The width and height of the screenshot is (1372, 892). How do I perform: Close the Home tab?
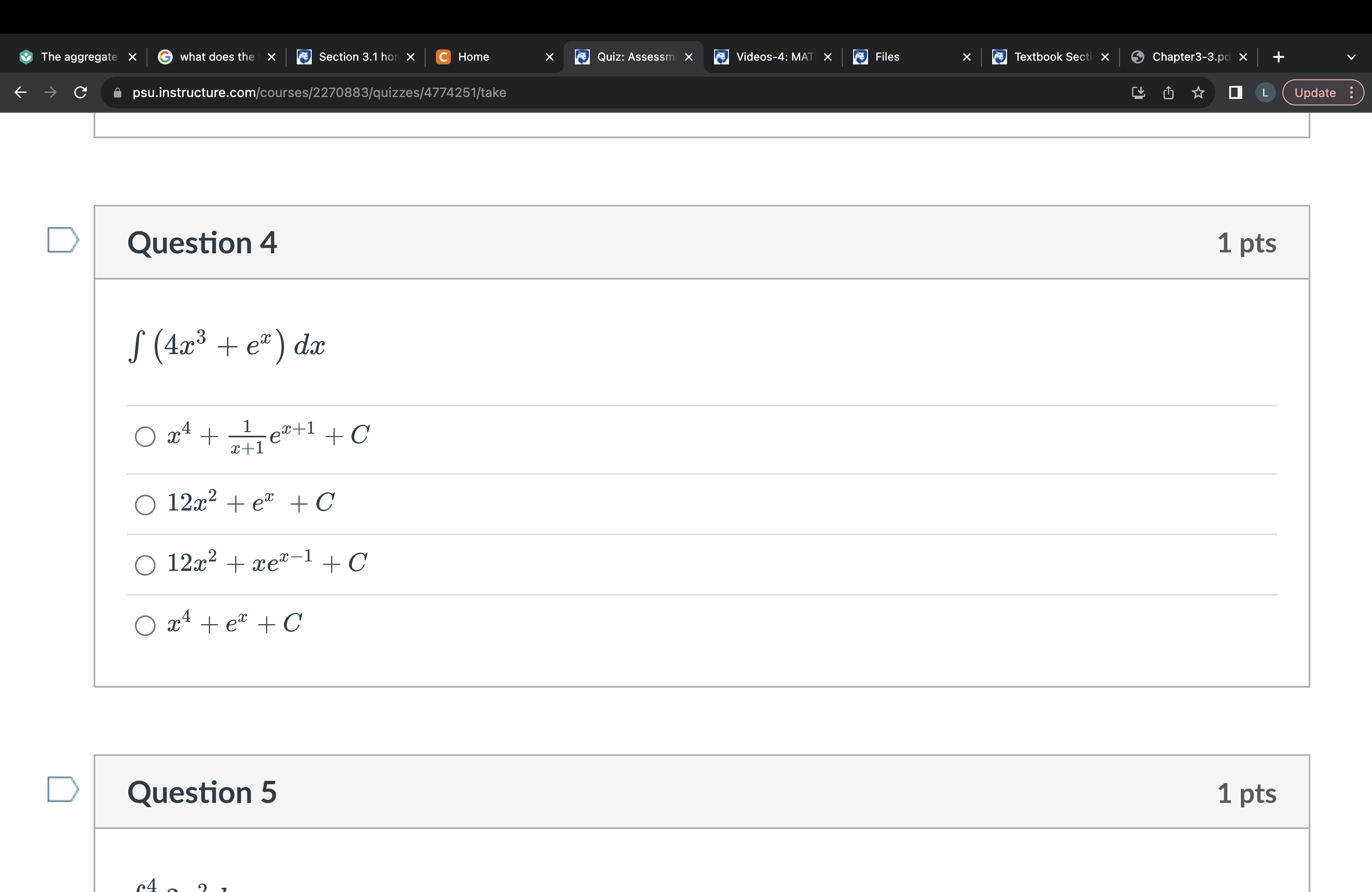pos(549,56)
